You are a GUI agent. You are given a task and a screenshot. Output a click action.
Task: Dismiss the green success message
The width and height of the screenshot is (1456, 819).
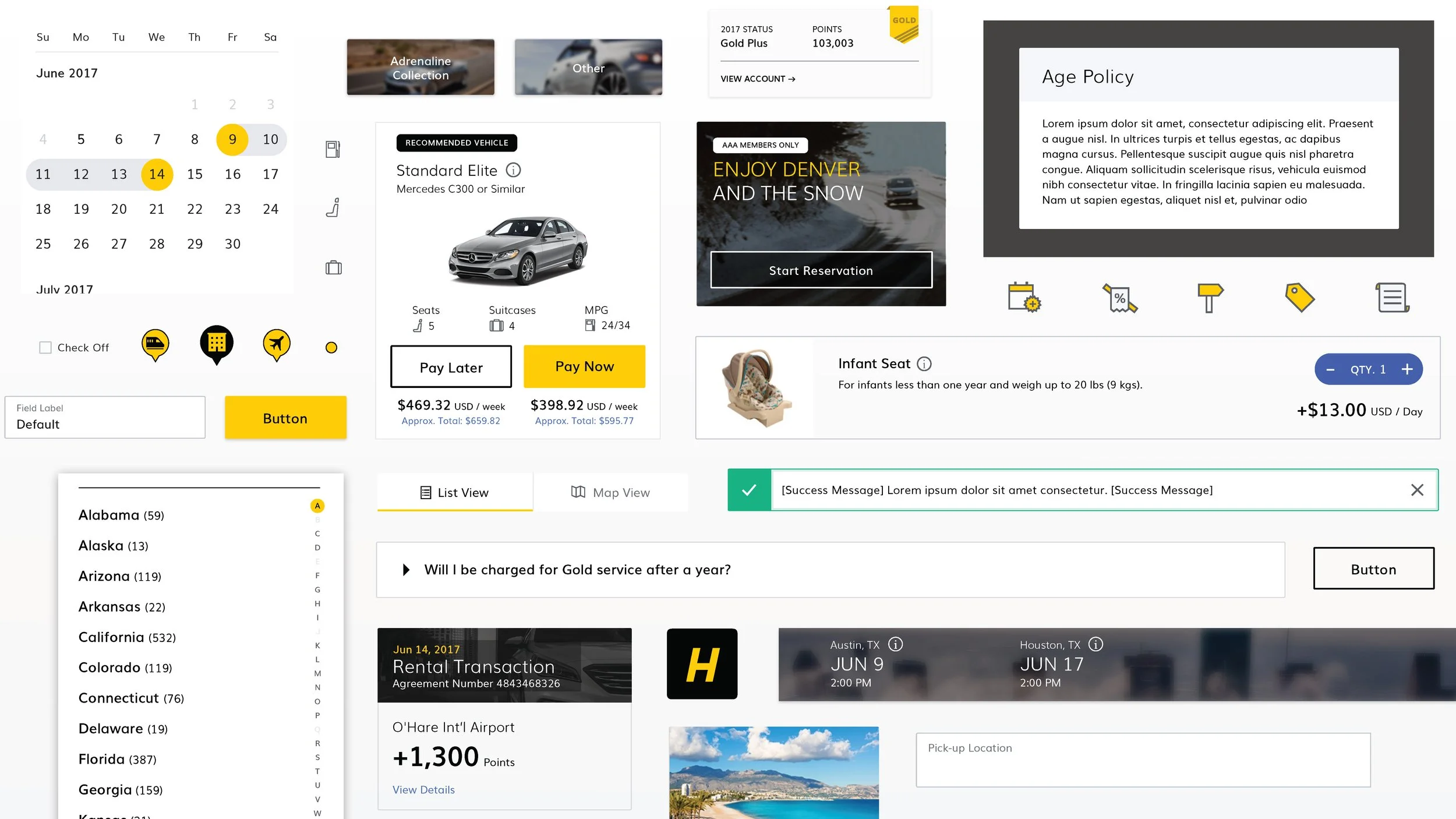point(1417,490)
